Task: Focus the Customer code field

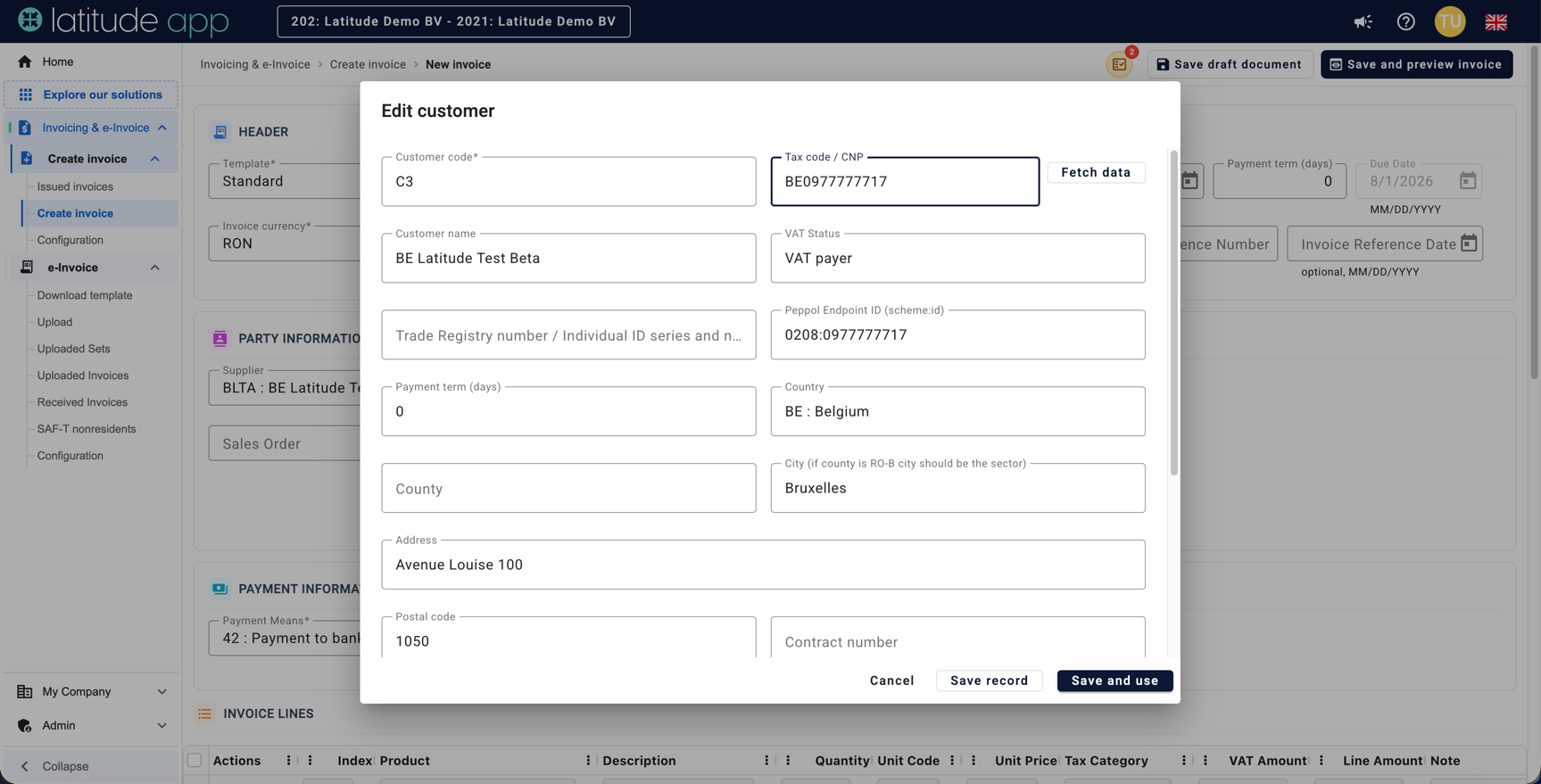Action: (568, 181)
